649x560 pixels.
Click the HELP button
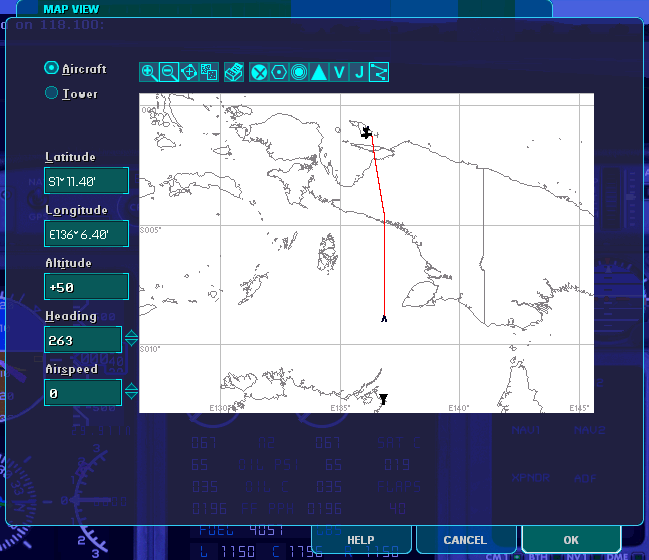tap(361, 540)
